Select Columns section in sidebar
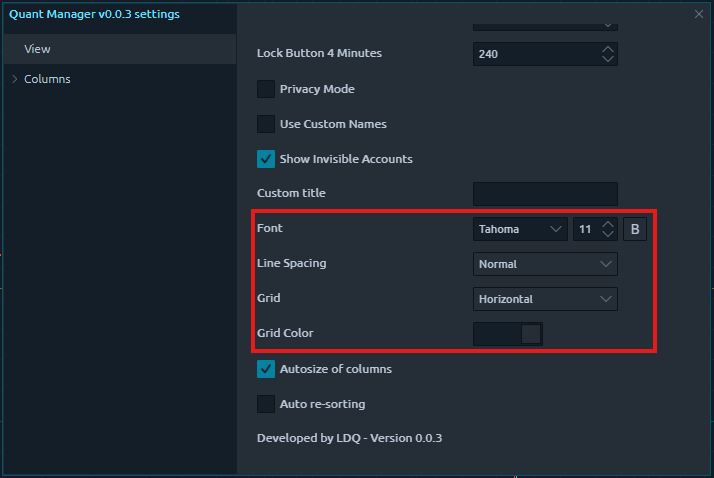Screen dimensions: 714x478 [x=47, y=79]
